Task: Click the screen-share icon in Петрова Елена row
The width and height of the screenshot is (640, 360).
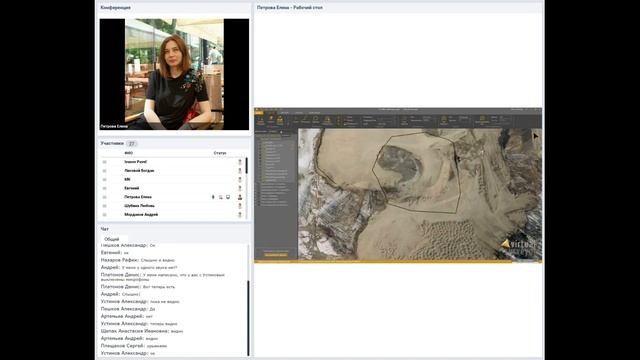Action: pos(228,197)
